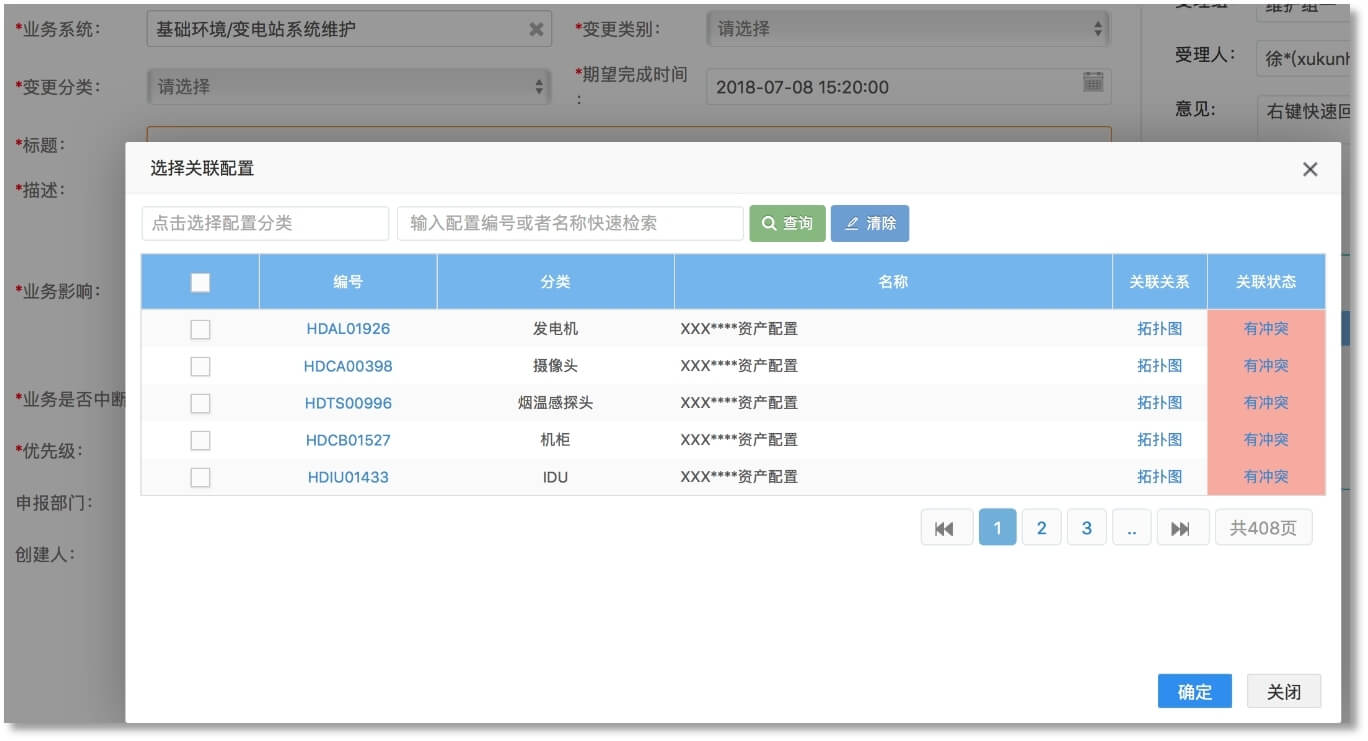1368x741 pixels.
Task: Open the 点击选择配置分类 category picker
Action: 263,223
